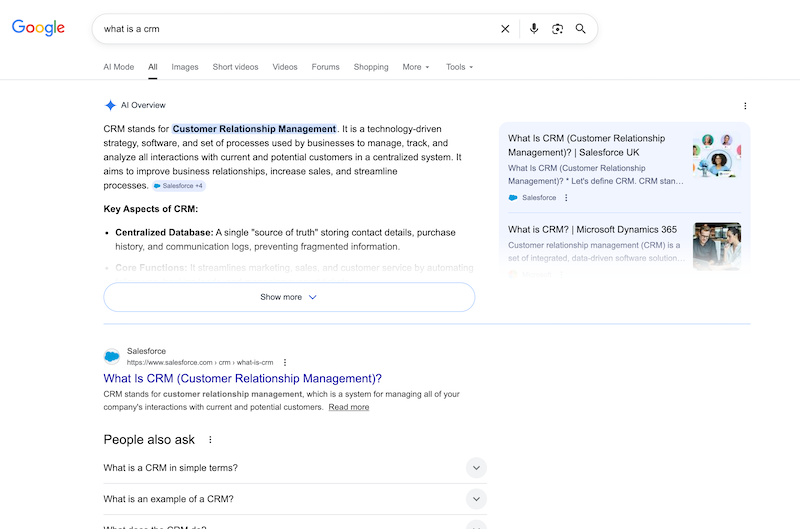The width and height of the screenshot is (800, 529).
Task: Click the Salesforce +4 source chip
Action: (179, 186)
